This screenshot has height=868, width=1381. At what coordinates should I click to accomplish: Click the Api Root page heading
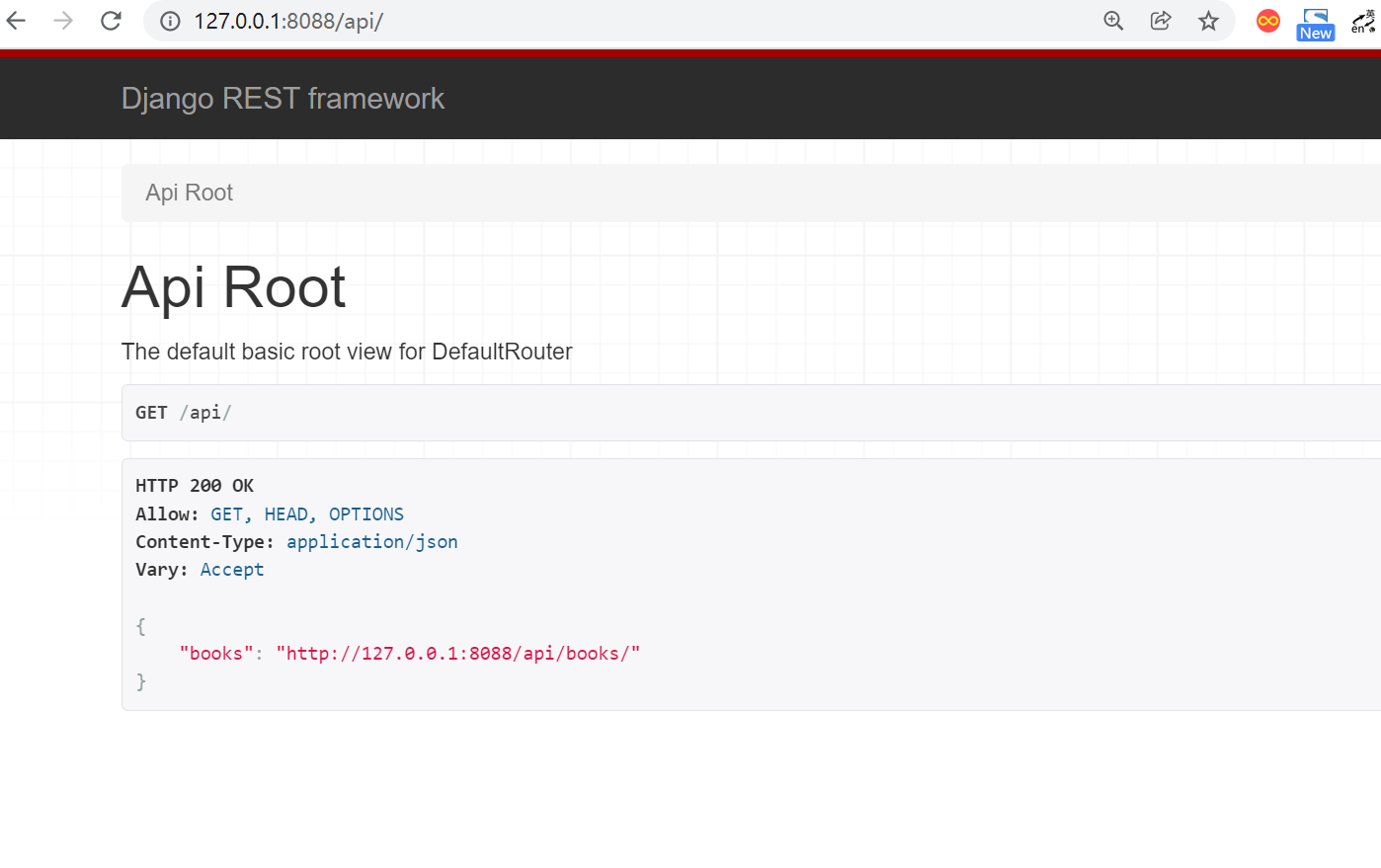(x=233, y=287)
